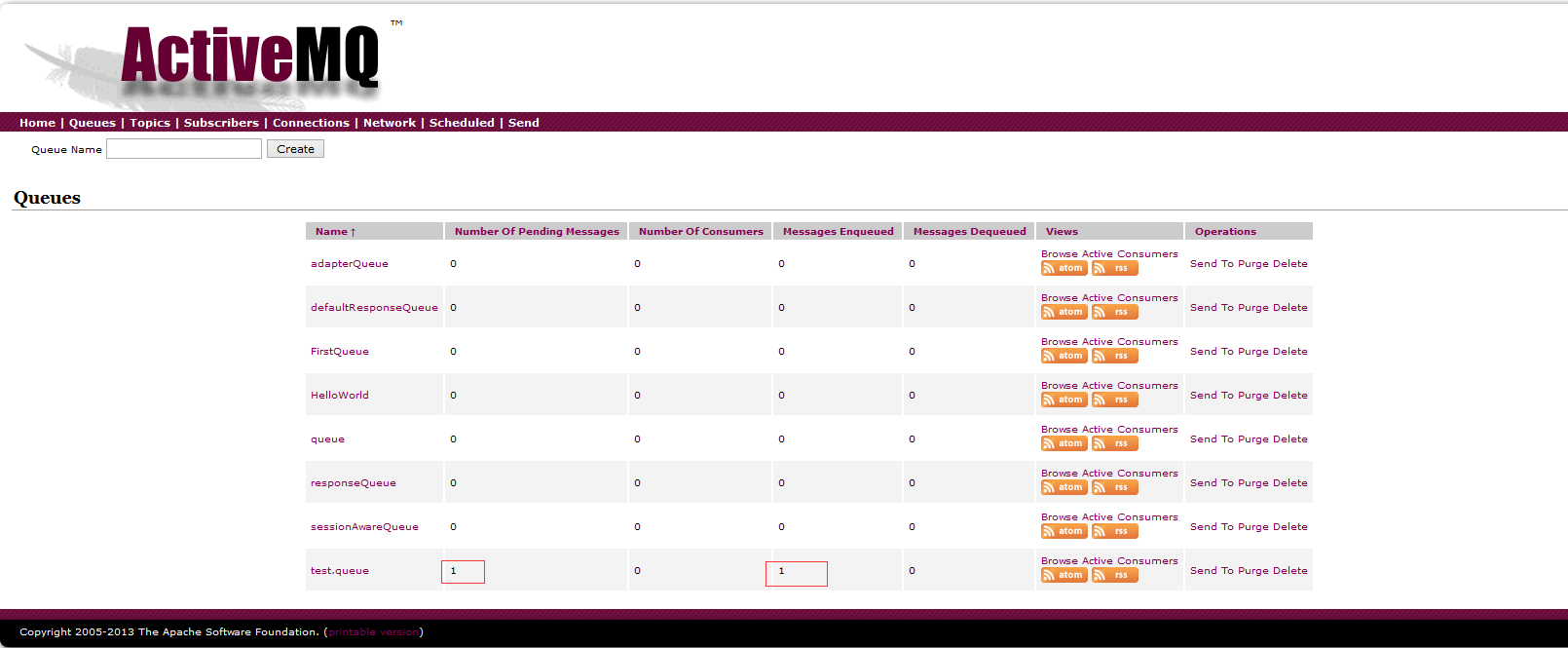Open atom feed for responseQueue

[x=1064, y=487]
